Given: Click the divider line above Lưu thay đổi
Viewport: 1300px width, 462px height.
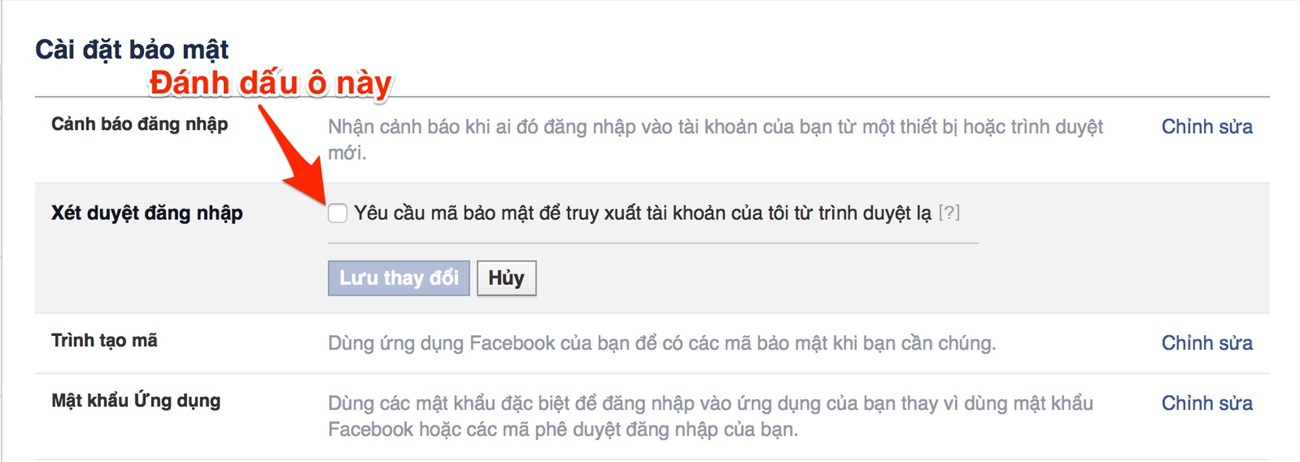Looking at the screenshot, I should (x=653, y=242).
